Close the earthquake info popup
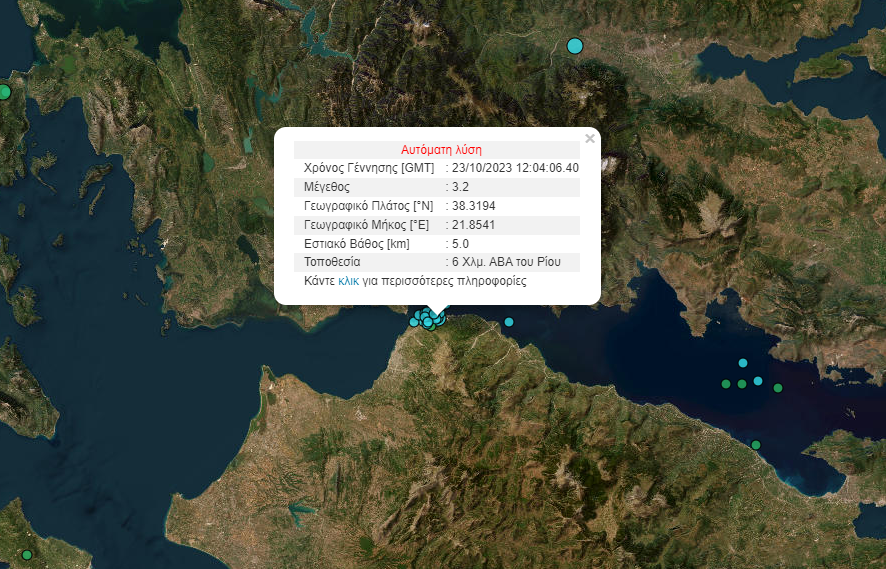Viewport: 886px width, 569px height. 590,139
